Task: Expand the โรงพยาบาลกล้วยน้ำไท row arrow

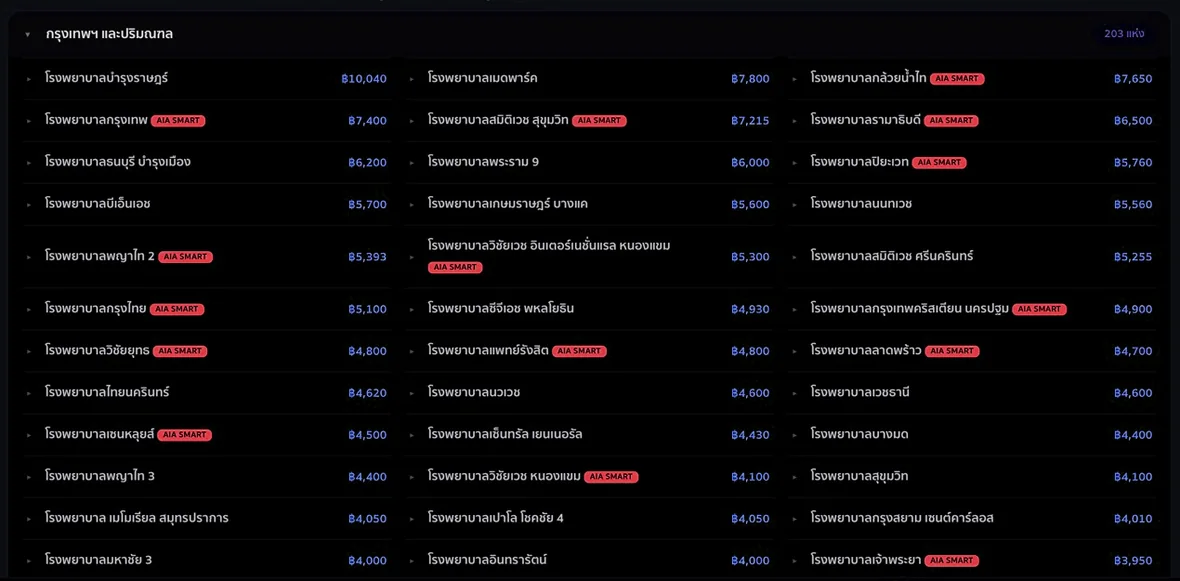Action: (x=795, y=78)
